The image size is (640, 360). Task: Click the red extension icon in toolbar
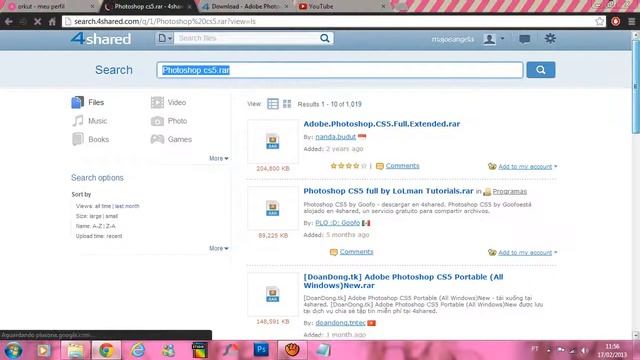coord(616,21)
